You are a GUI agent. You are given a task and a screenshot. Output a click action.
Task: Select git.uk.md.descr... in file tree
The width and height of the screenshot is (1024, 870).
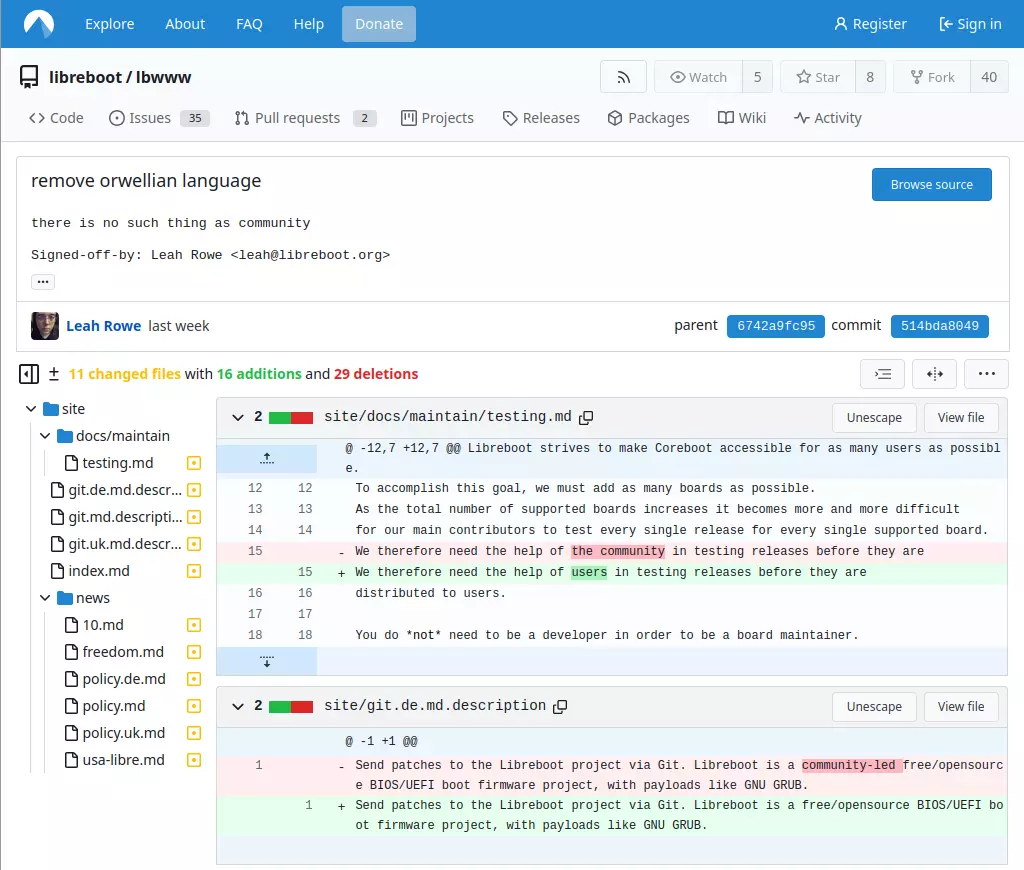[125, 544]
